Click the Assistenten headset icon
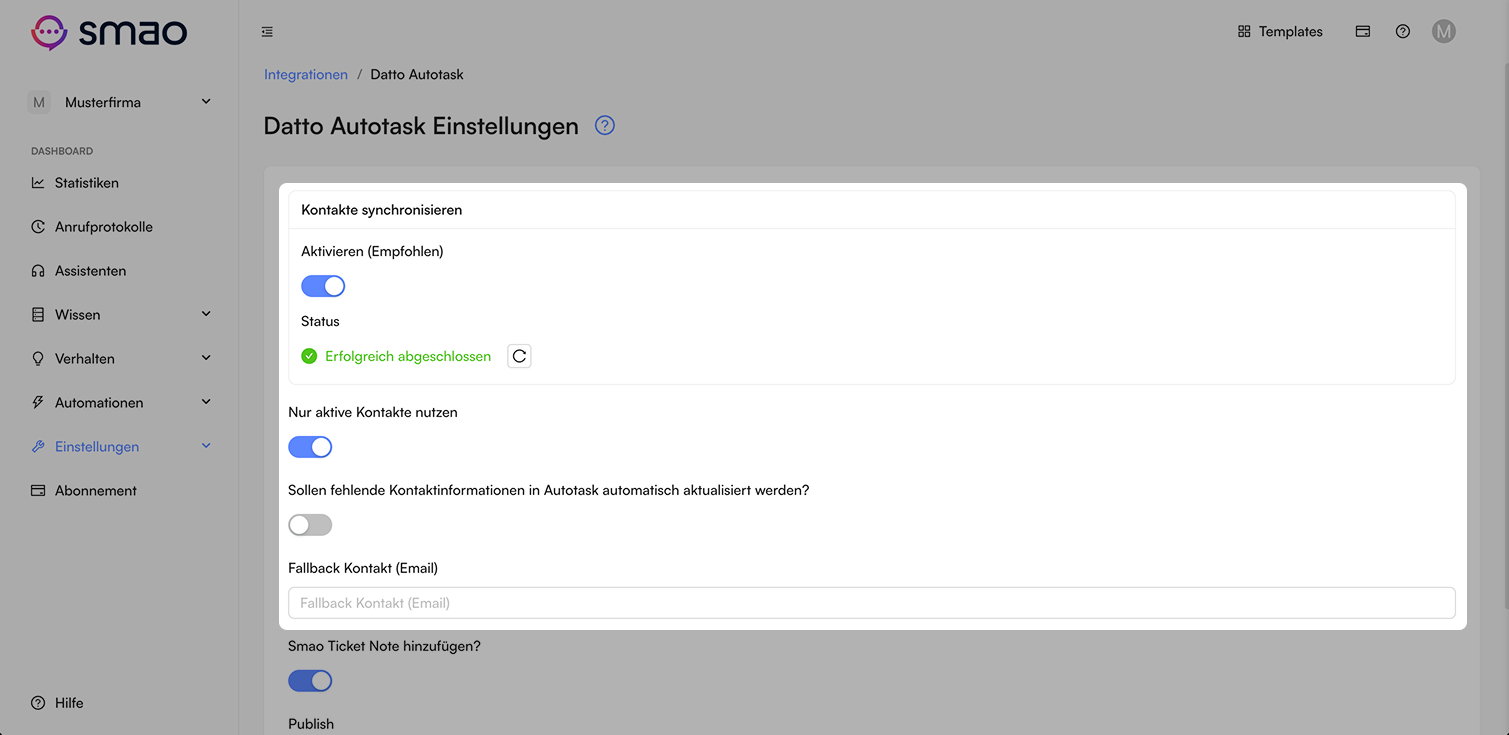 tap(38, 271)
